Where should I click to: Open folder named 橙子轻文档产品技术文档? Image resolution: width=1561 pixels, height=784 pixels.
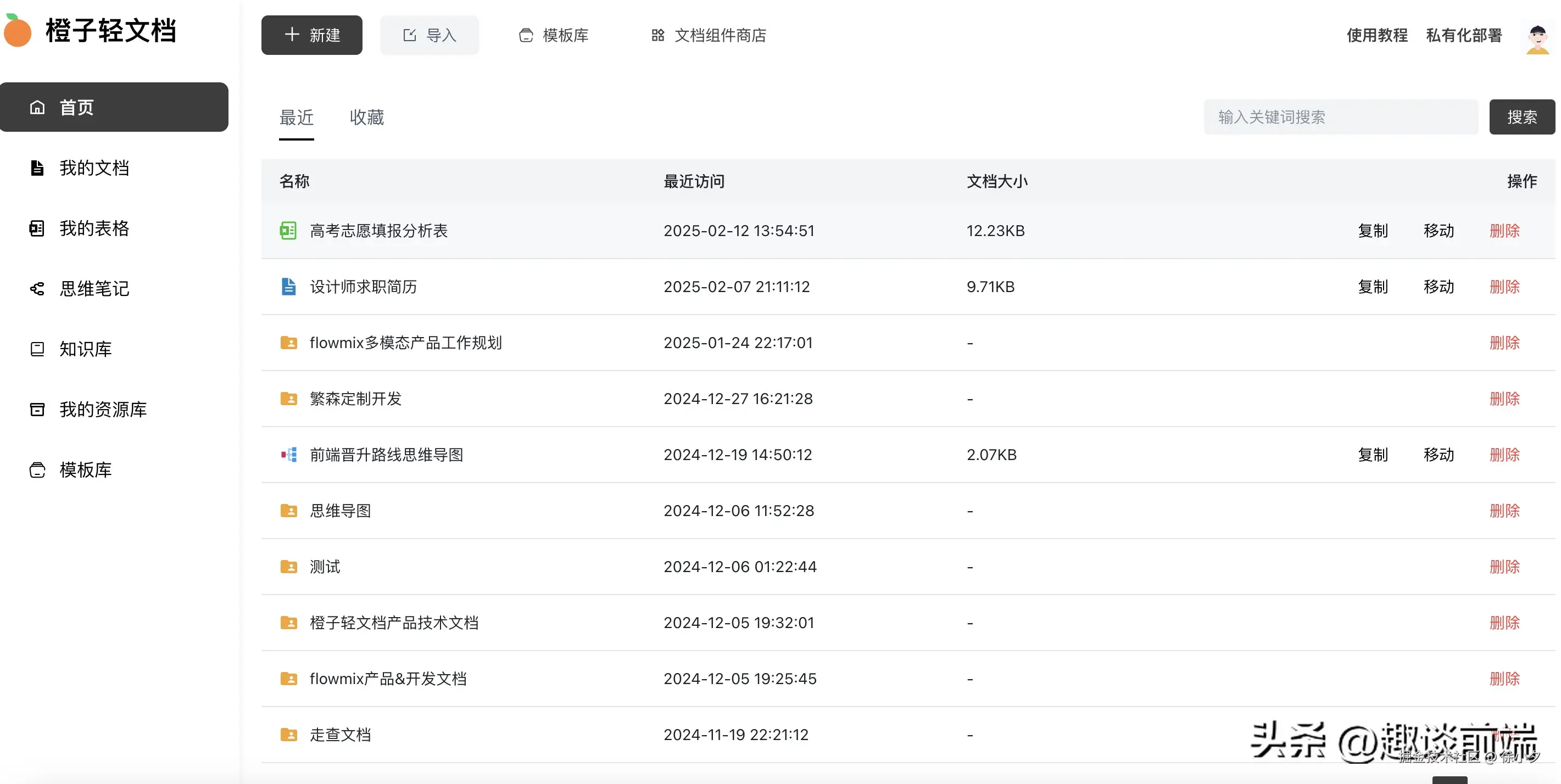394,623
